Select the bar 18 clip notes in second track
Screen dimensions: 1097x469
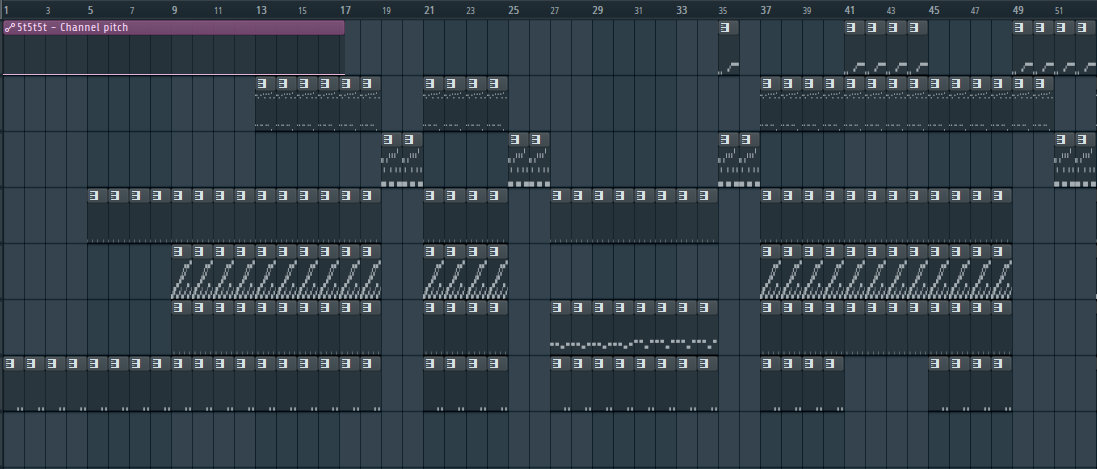point(371,111)
